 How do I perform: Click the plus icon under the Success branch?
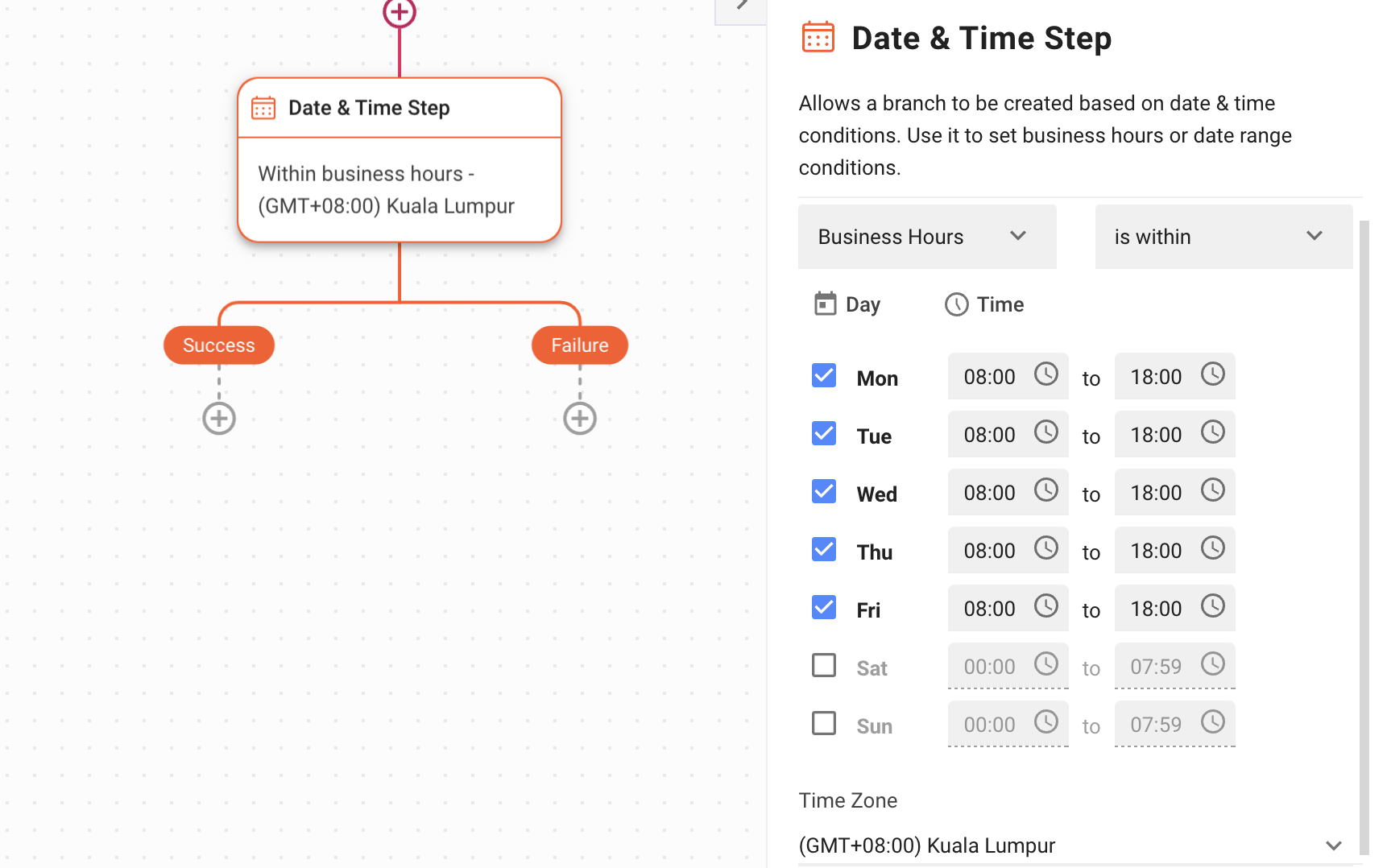(x=218, y=418)
